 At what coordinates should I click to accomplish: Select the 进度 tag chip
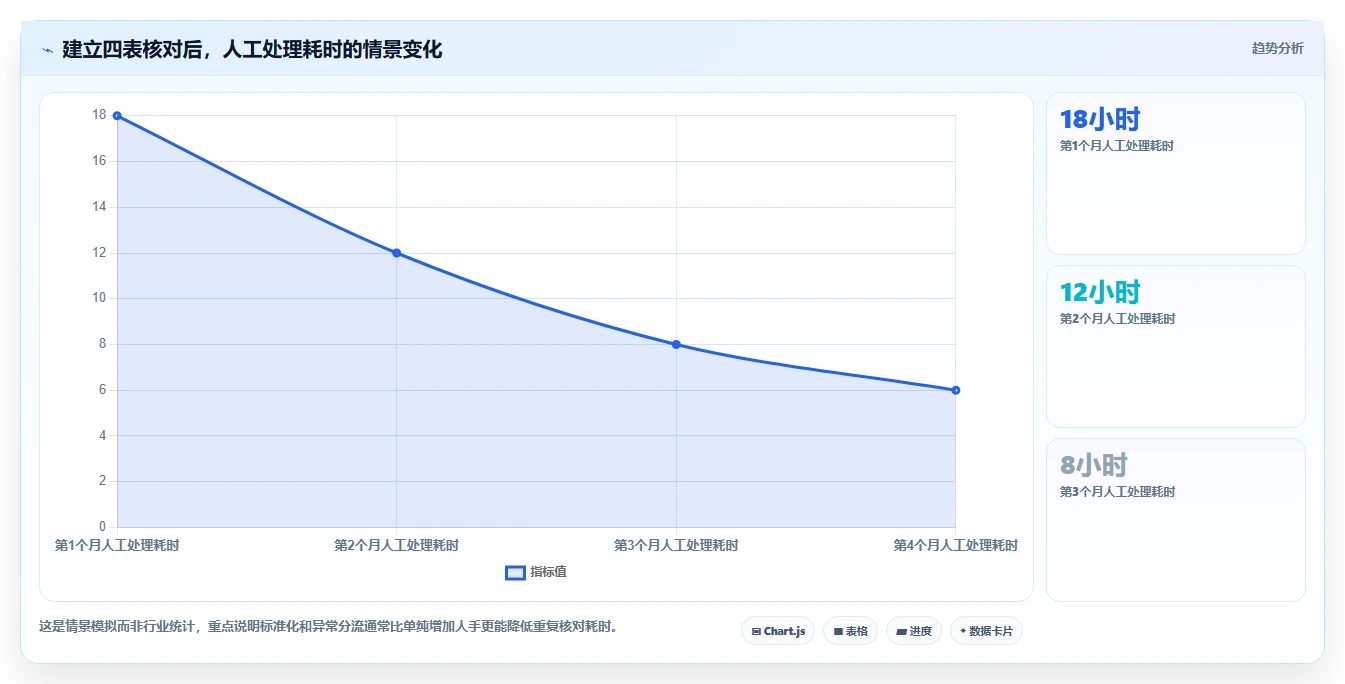914,631
